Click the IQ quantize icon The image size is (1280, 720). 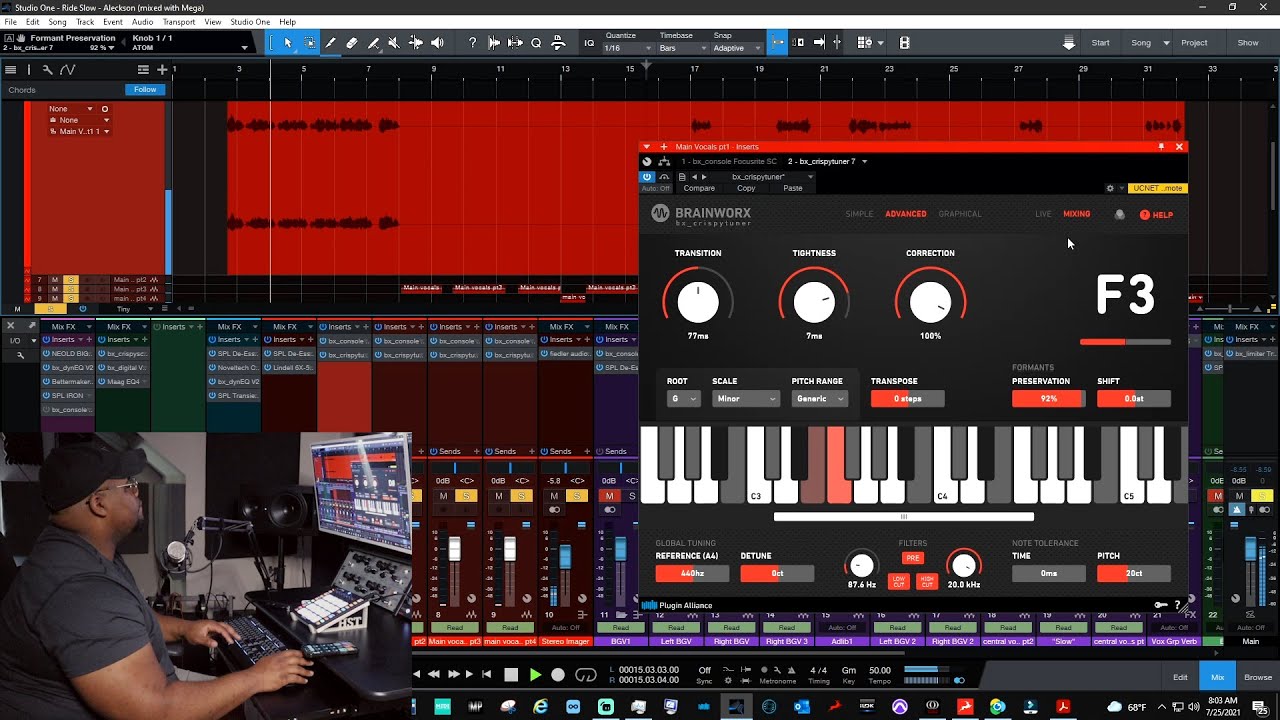point(589,43)
